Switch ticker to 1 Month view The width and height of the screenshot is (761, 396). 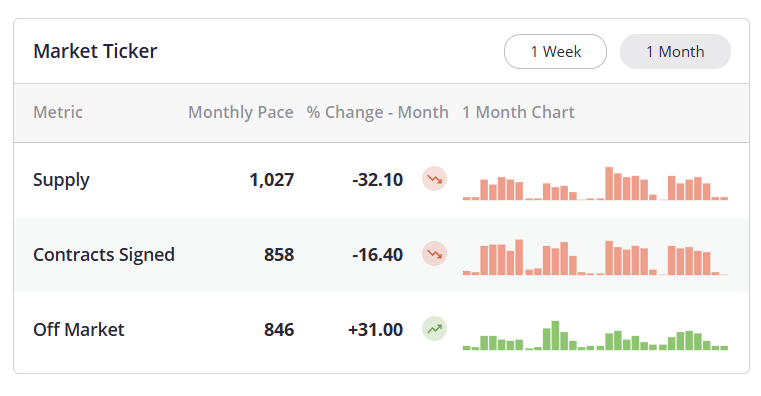coord(675,51)
